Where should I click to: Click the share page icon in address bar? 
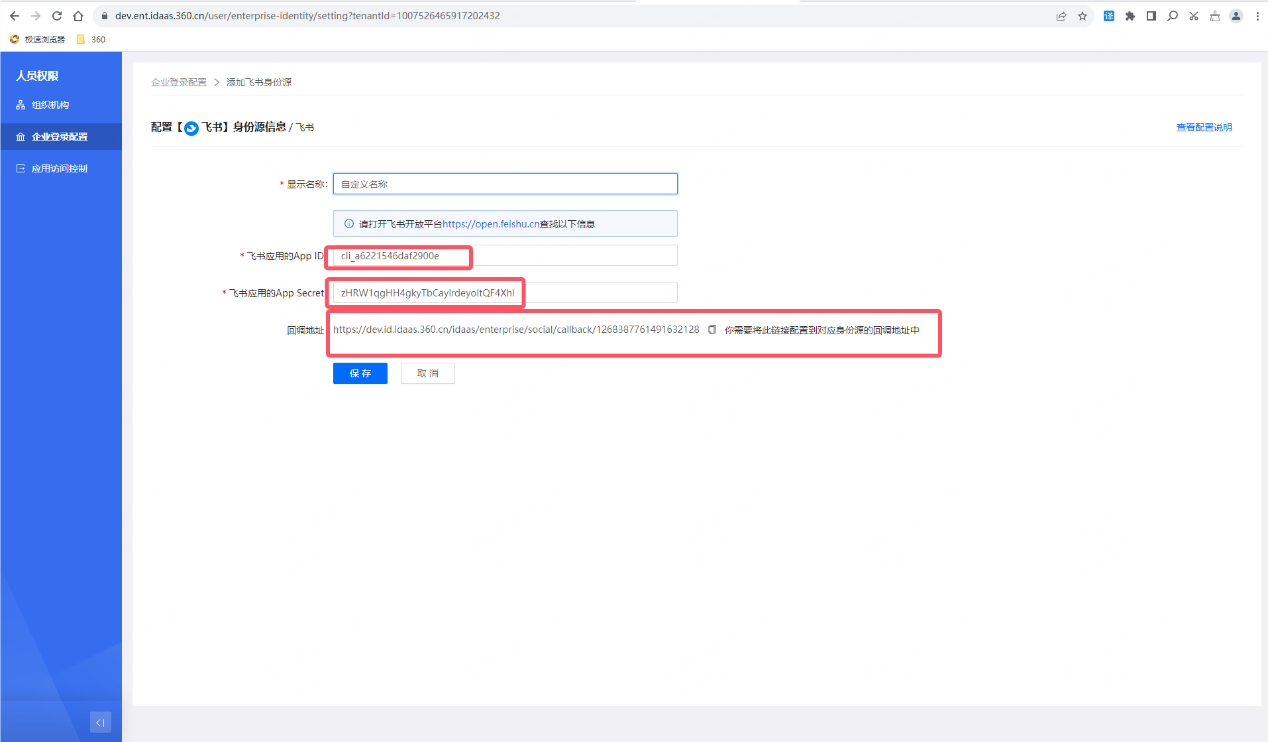click(1061, 16)
